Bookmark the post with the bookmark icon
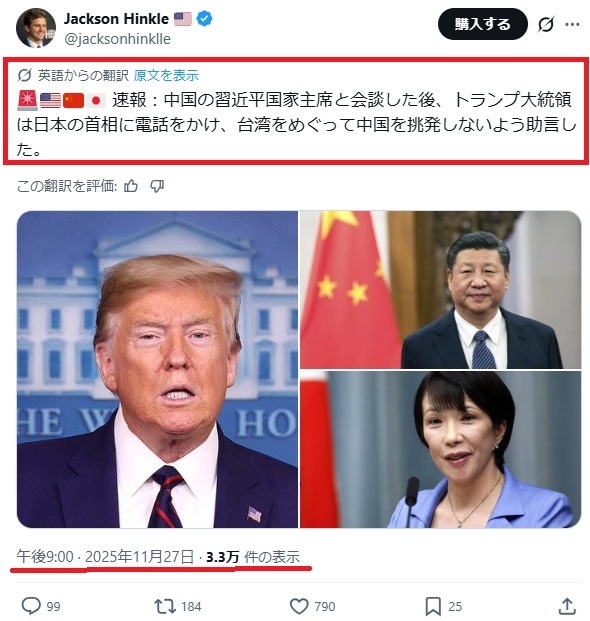Screen dimensions: 590x621 433,606
